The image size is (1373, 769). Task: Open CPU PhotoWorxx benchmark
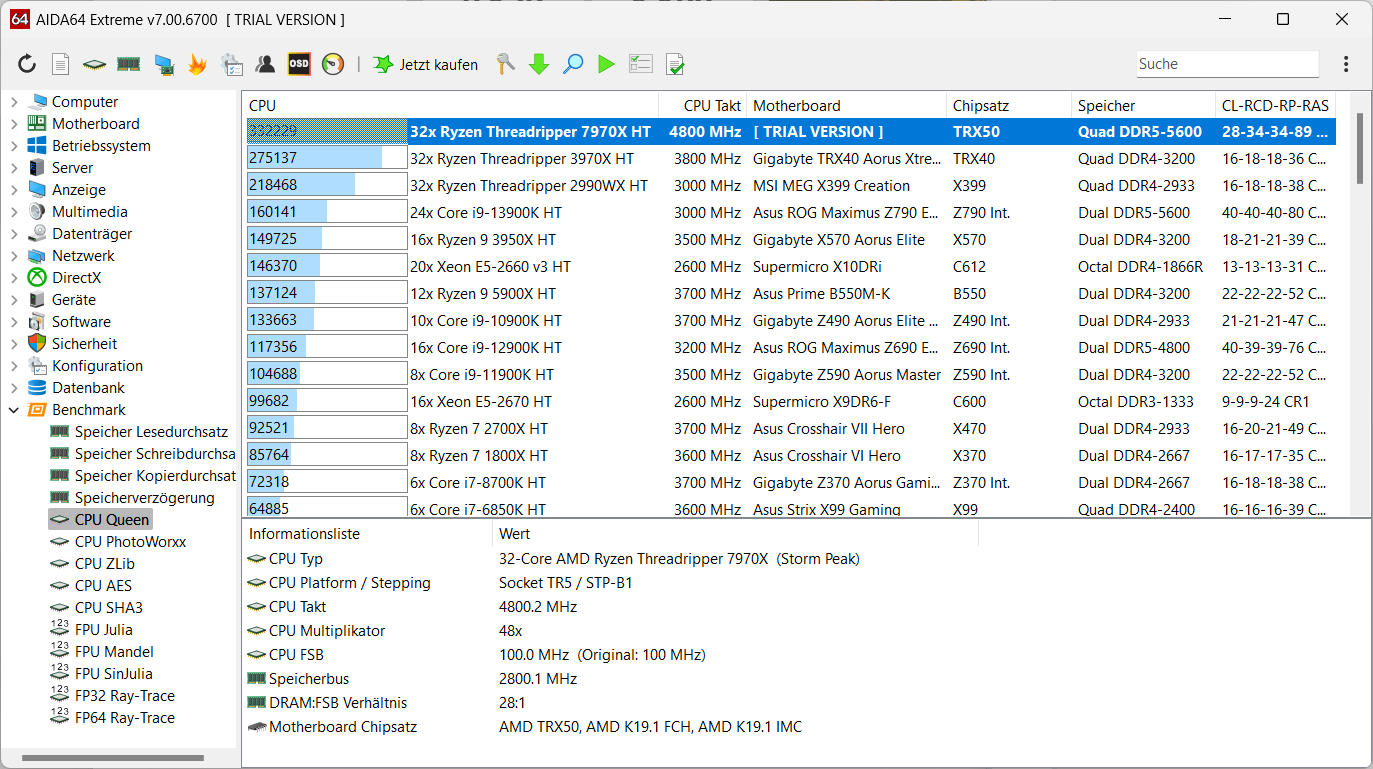pos(130,542)
